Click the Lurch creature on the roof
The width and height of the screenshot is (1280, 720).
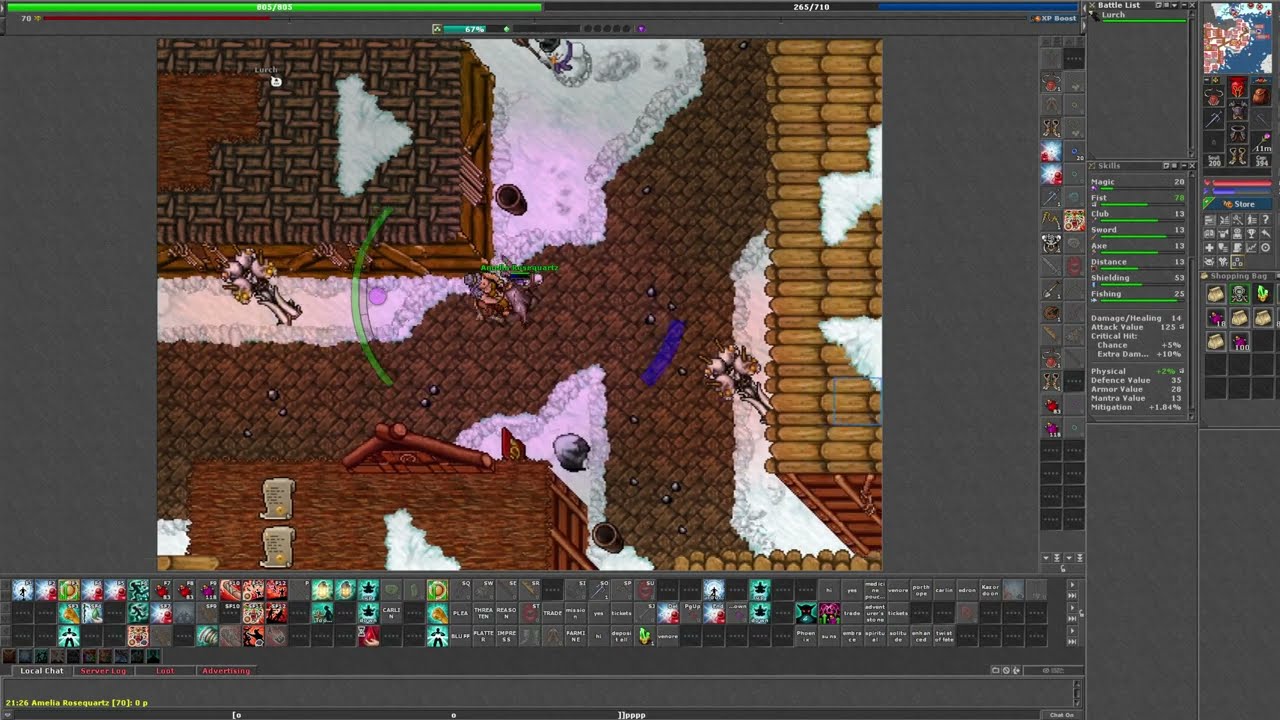[x=276, y=81]
